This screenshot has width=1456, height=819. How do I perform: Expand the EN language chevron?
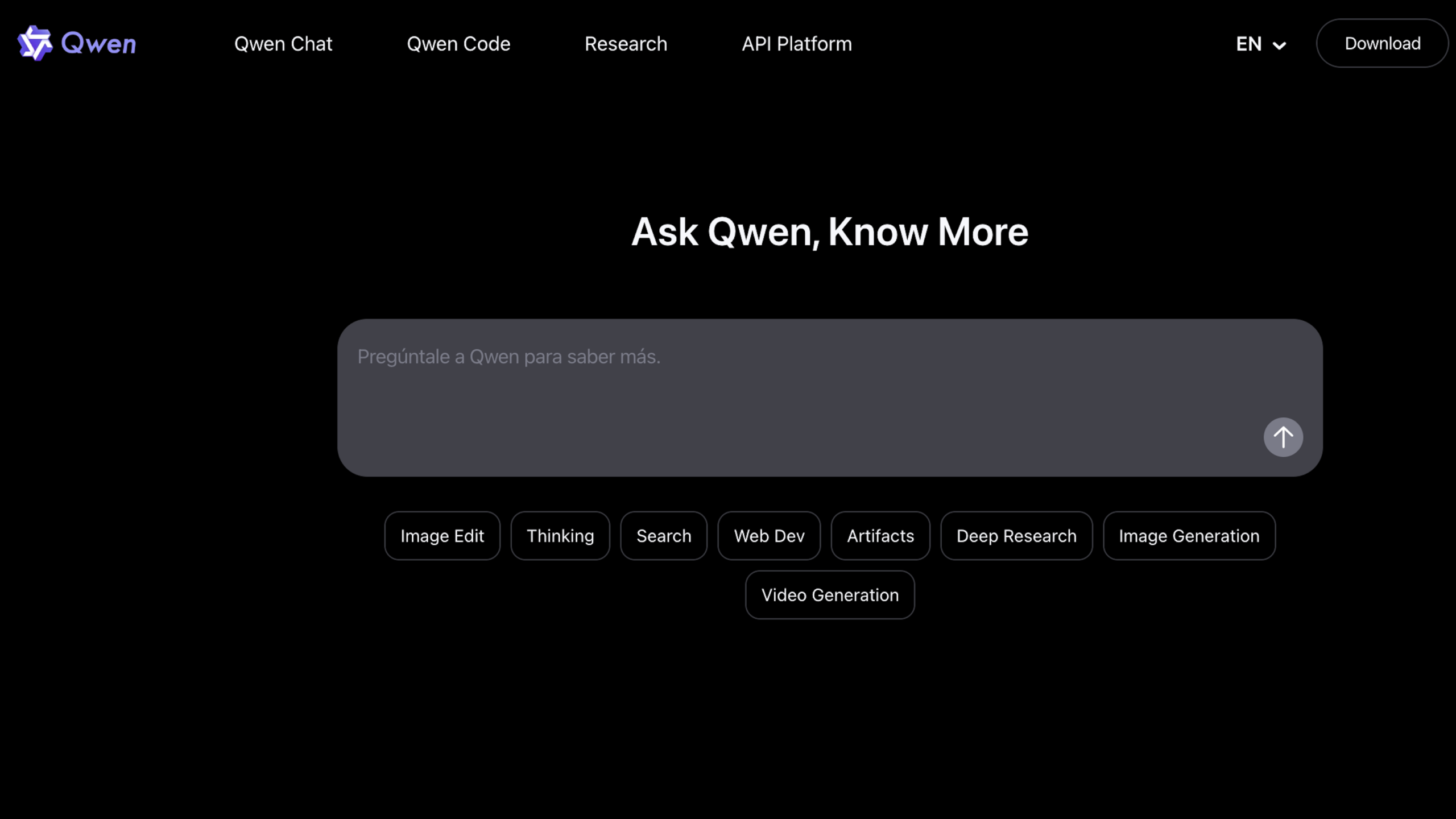click(x=1279, y=45)
